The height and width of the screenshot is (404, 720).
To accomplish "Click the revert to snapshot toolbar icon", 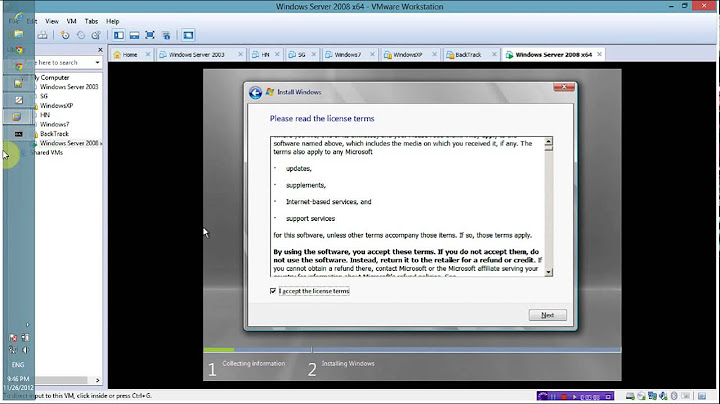I will point(81,35).
